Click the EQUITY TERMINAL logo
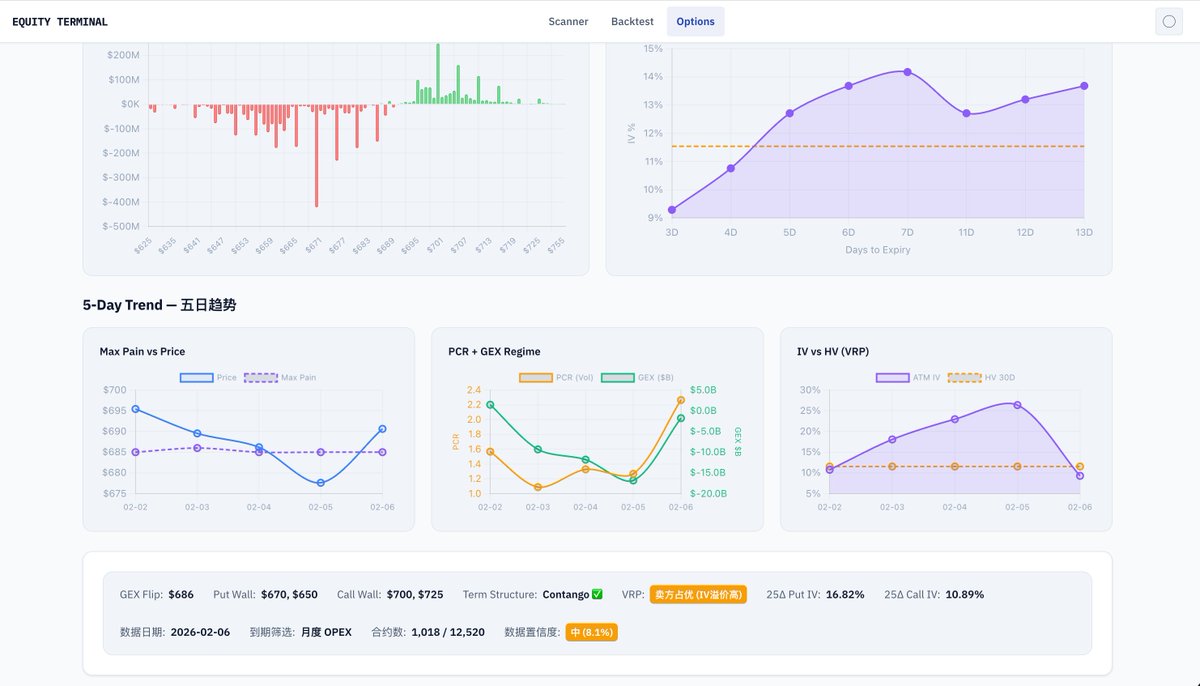Viewport: 1200px width, 686px height. (60, 22)
